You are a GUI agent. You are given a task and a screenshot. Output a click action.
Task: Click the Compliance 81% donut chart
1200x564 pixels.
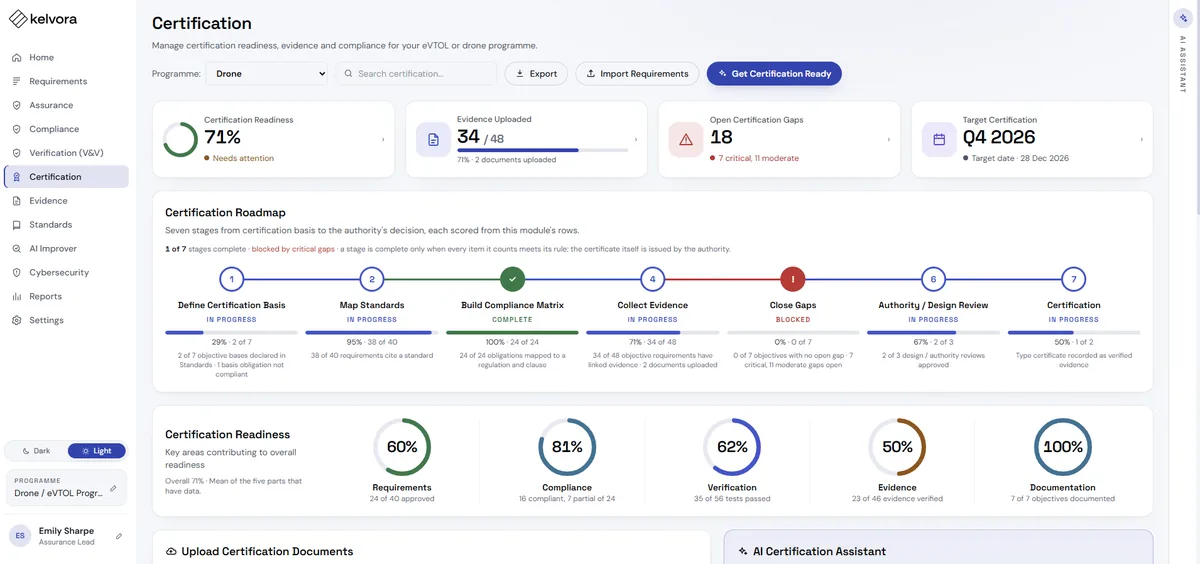click(567, 447)
